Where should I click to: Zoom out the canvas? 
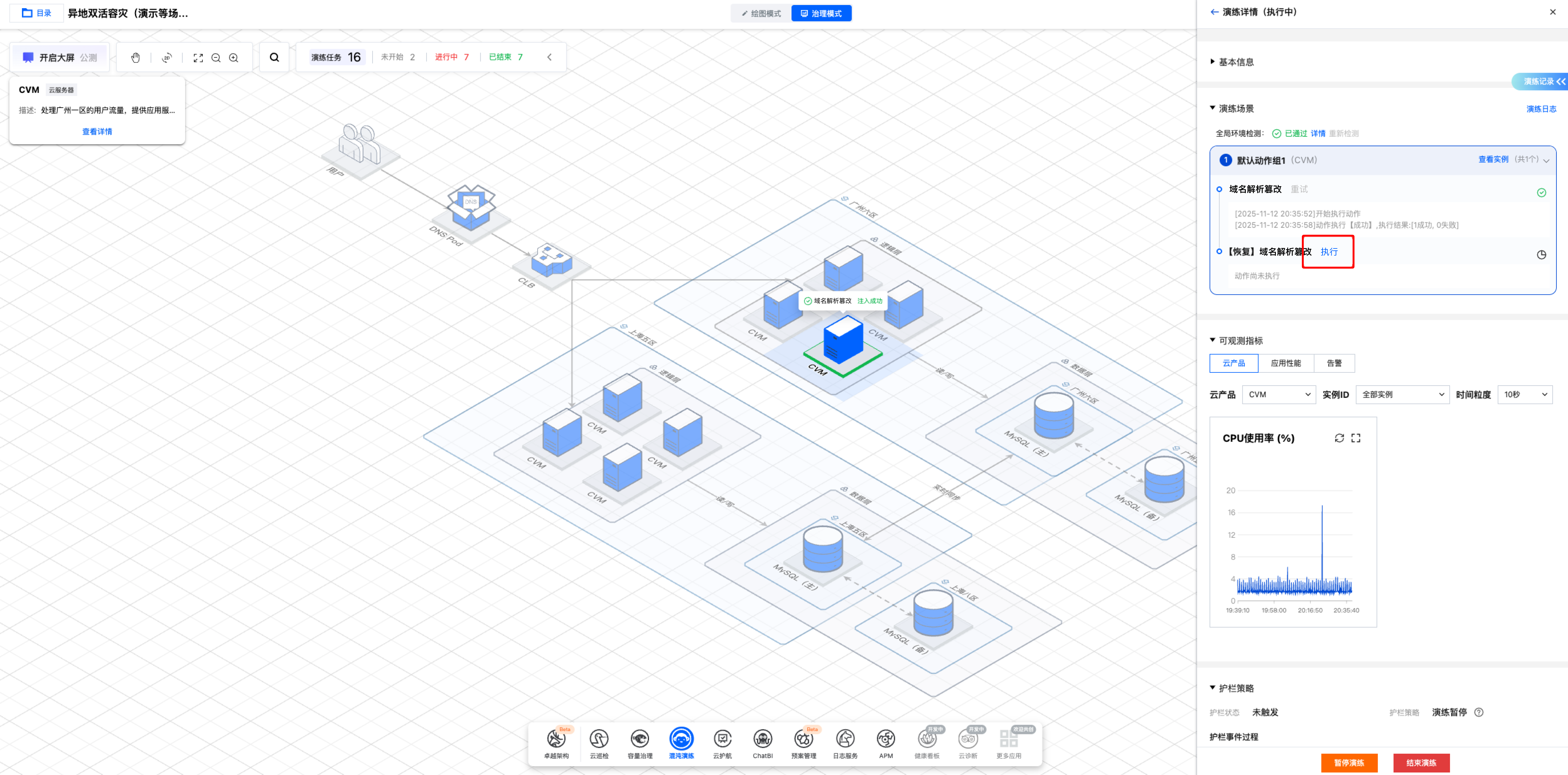pos(215,58)
